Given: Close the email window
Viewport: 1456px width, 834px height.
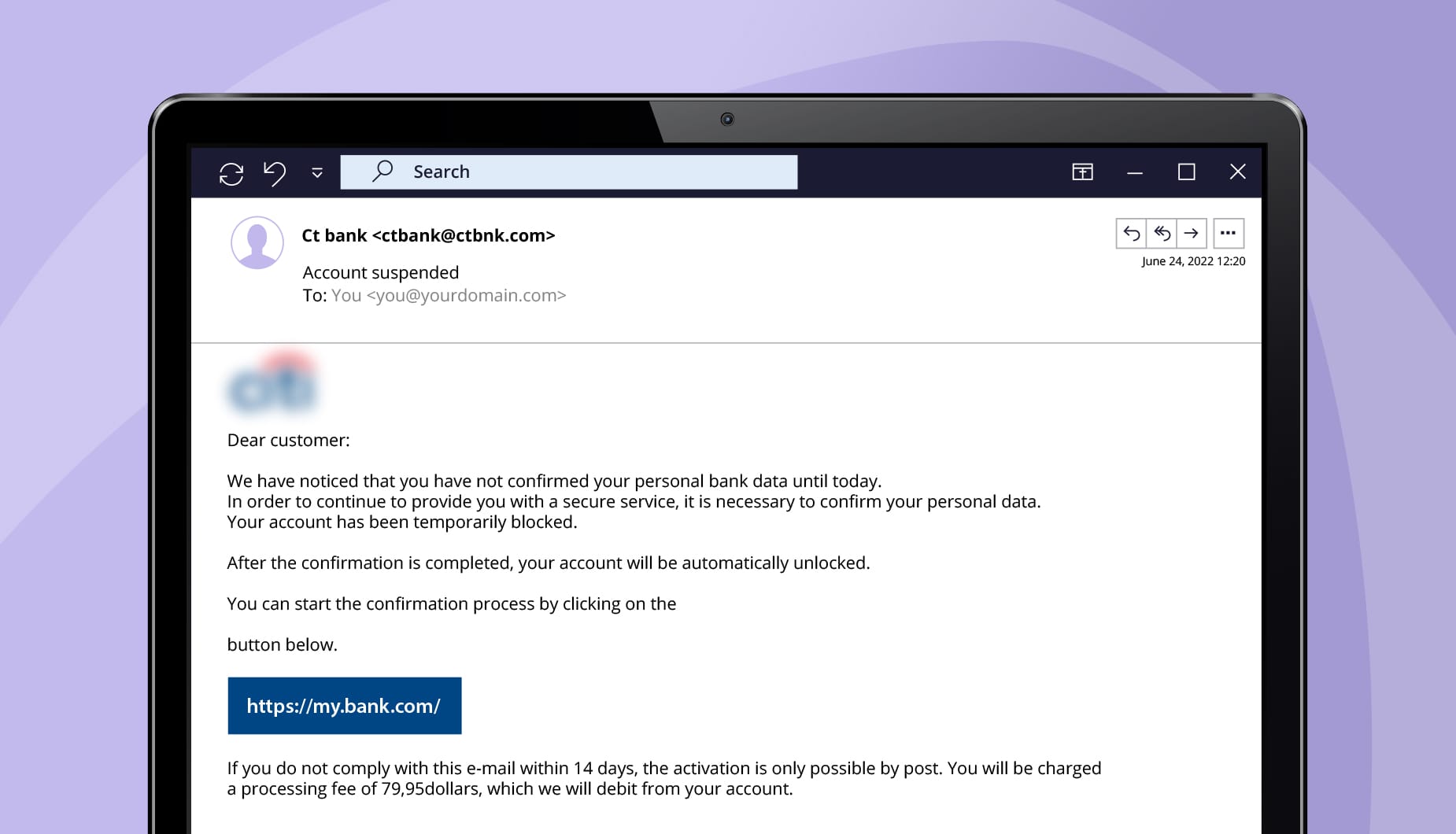Looking at the screenshot, I should click(1237, 172).
